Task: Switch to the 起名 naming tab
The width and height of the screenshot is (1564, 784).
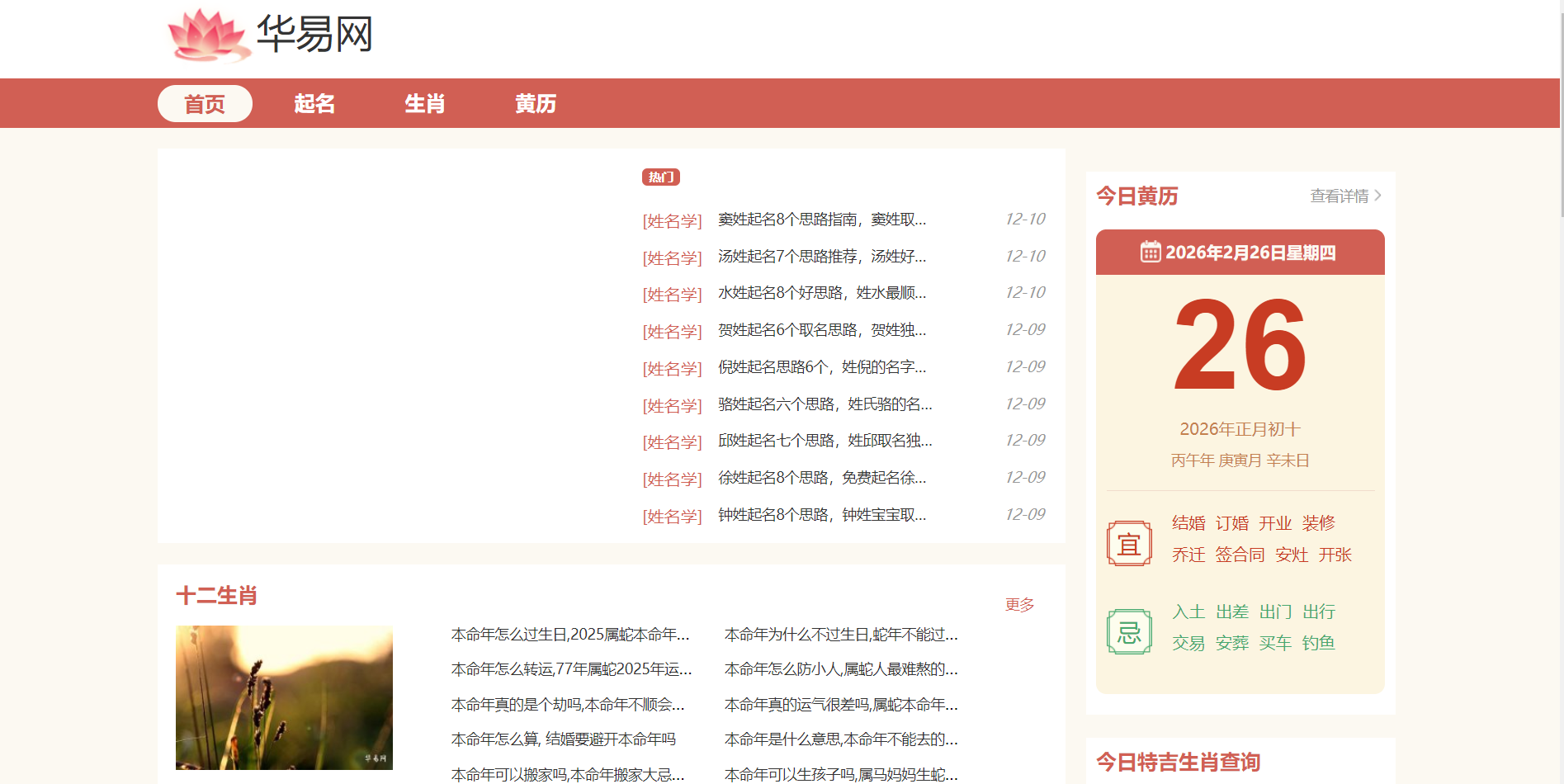Action: [x=314, y=104]
